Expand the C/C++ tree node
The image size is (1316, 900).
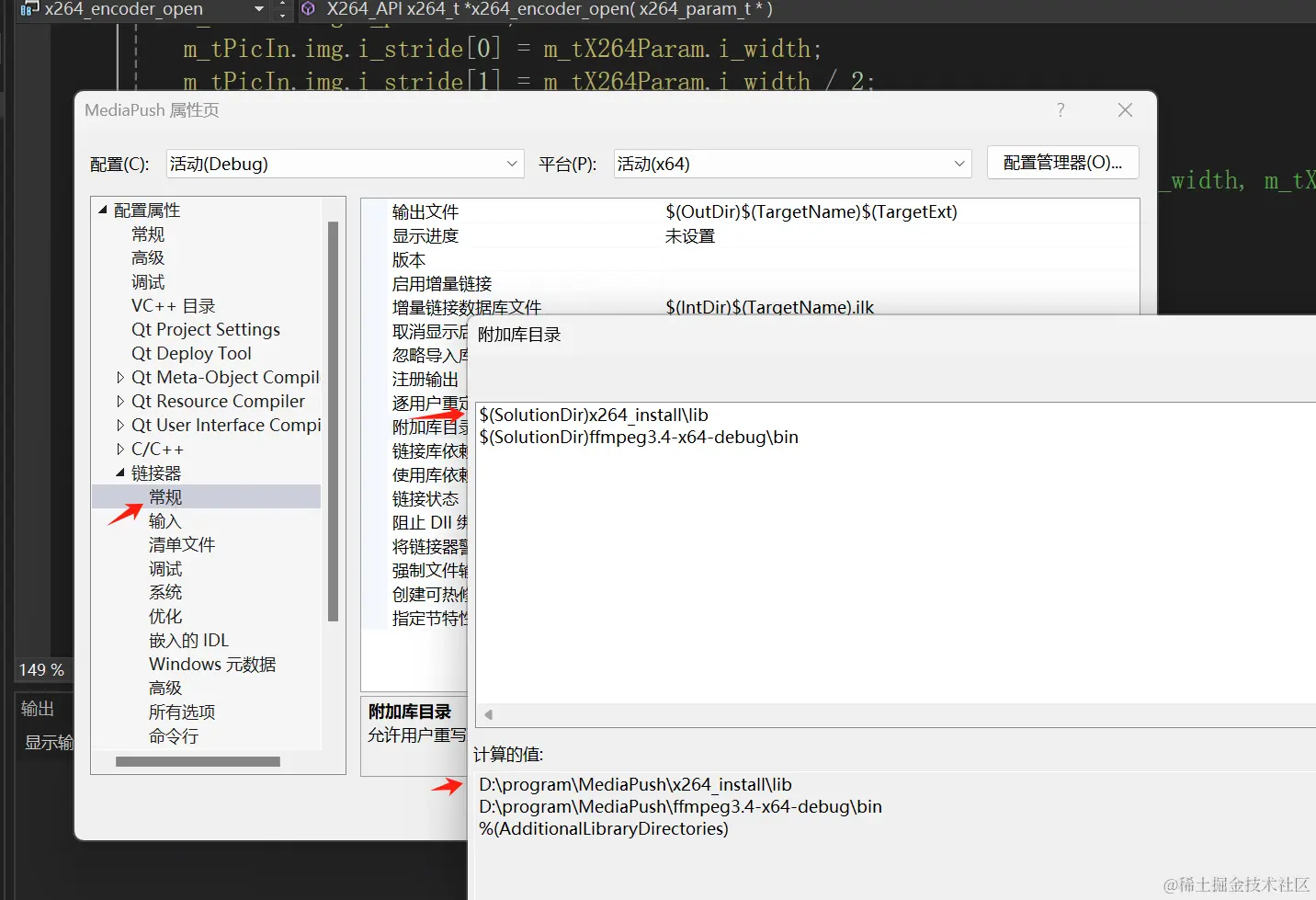120,449
